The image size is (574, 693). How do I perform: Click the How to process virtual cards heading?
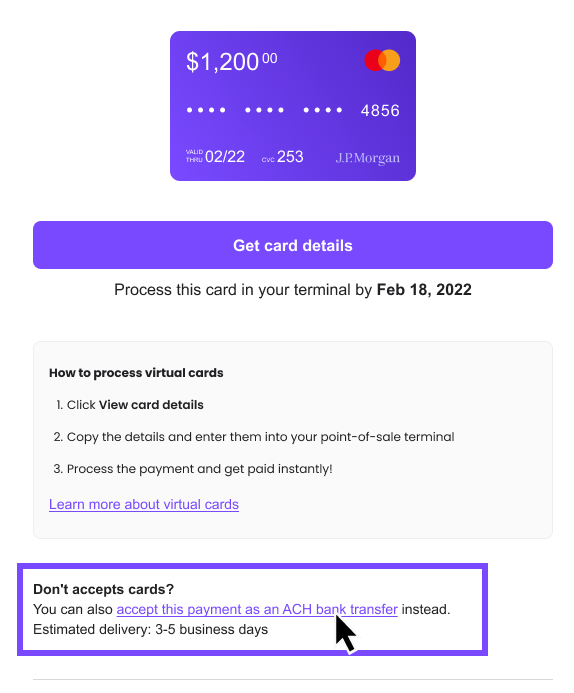136,373
